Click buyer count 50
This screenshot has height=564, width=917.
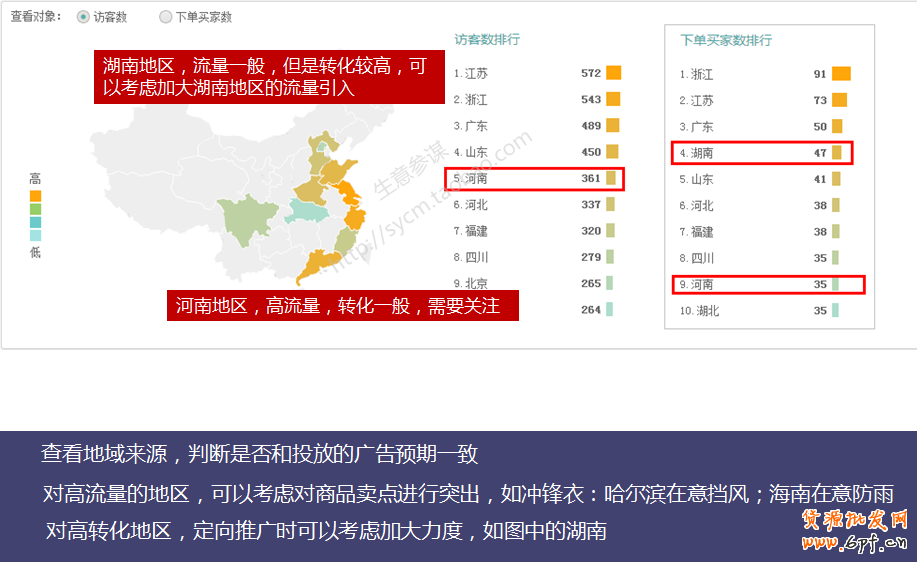click(x=820, y=127)
